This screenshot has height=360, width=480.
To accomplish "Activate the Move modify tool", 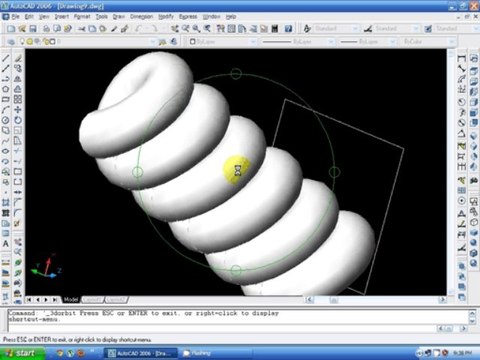I will point(18,110).
